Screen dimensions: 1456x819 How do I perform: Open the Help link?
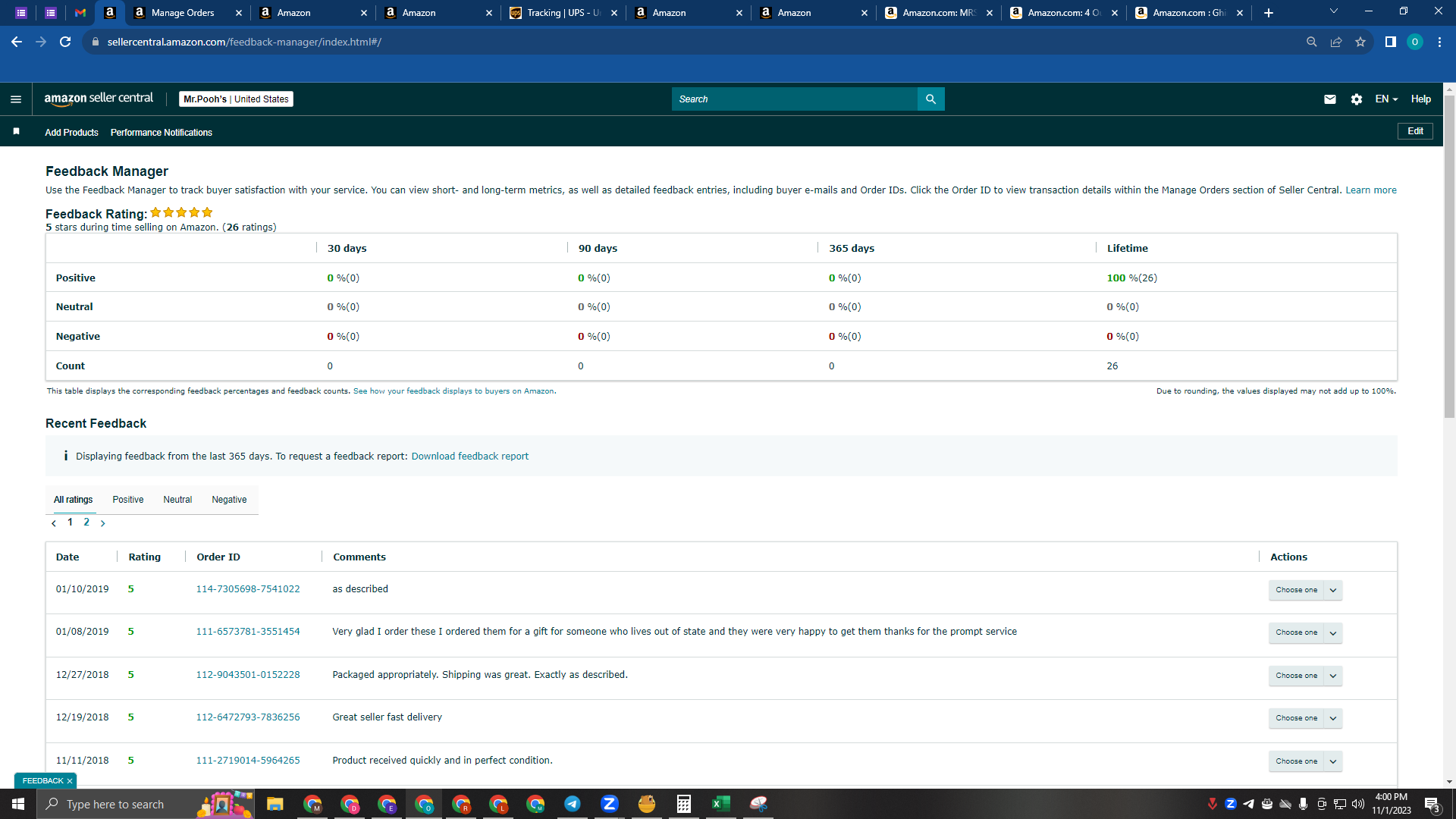(x=1420, y=99)
